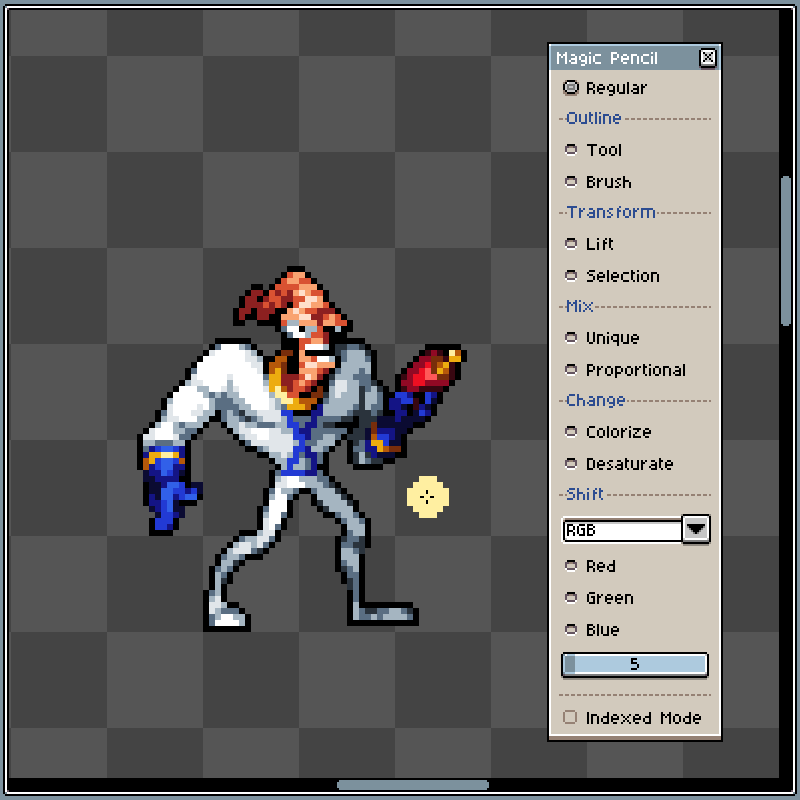Select the Red shift option
The image size is (800, 800).
[590, 566]
